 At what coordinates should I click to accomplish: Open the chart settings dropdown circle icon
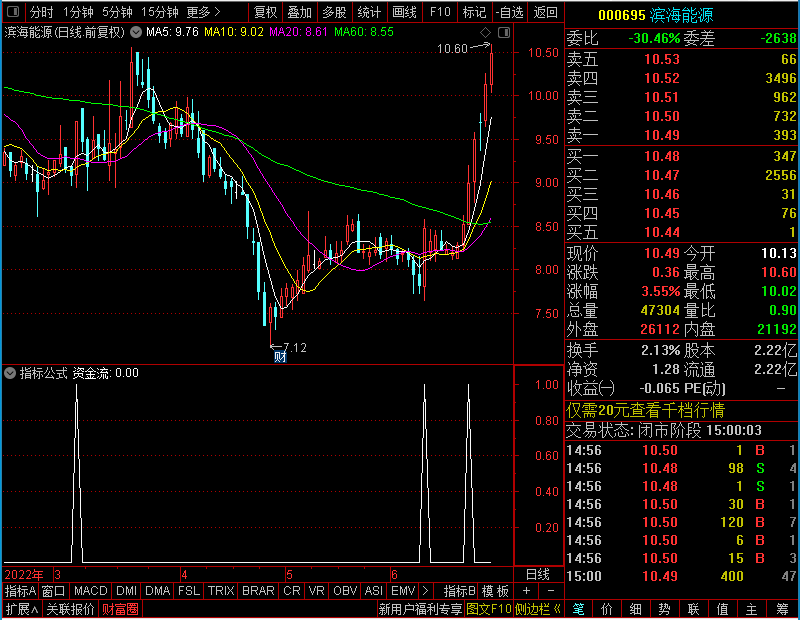point(136,32)
